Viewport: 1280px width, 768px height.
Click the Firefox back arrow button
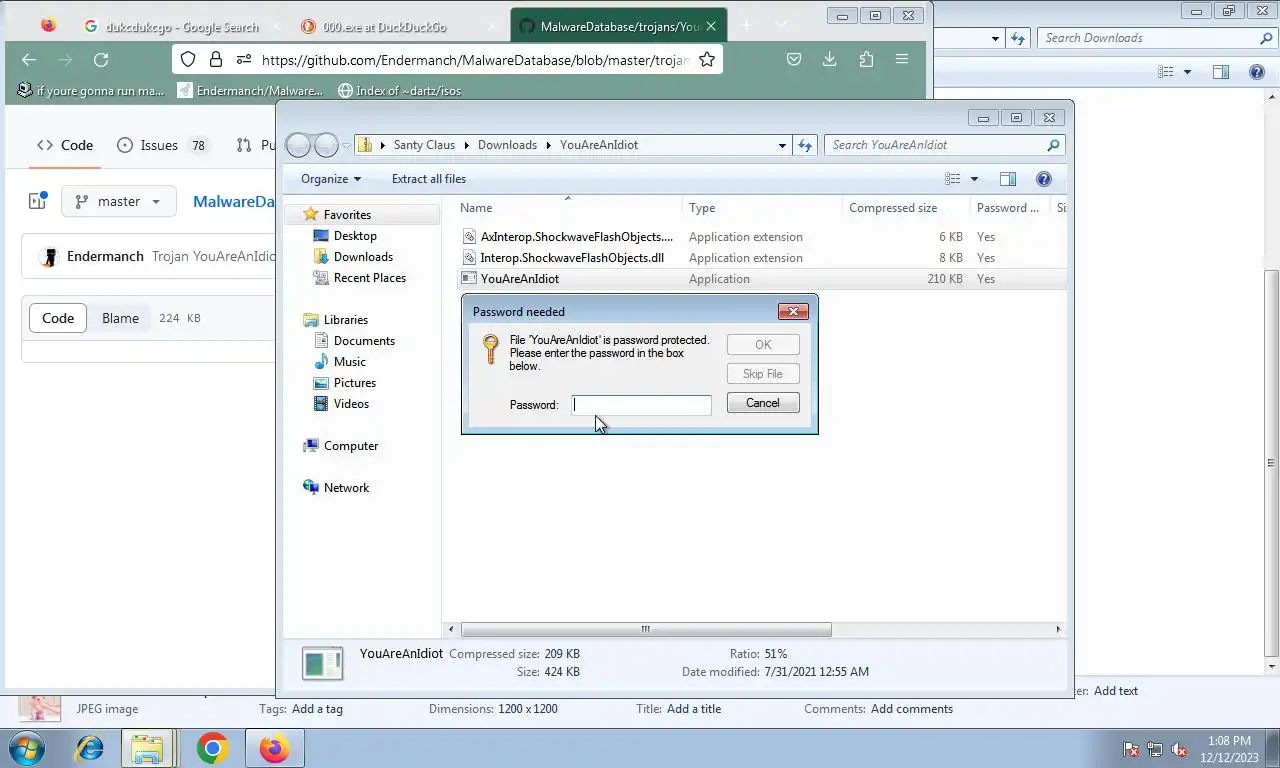(x=29, y=60)
